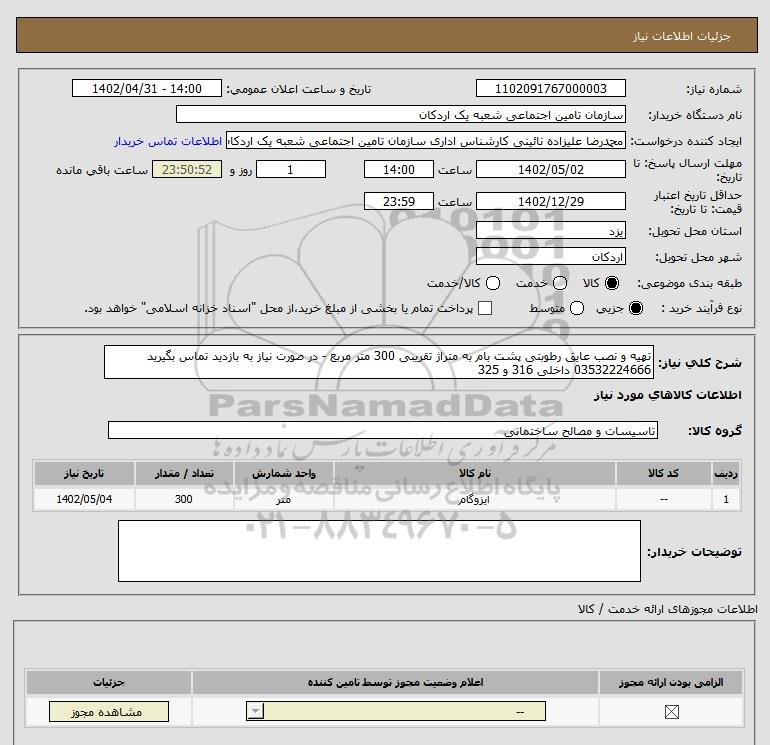Click the واحد شمارش column header
The width and height of the screenshot is (770, 745).
[284, 473]
